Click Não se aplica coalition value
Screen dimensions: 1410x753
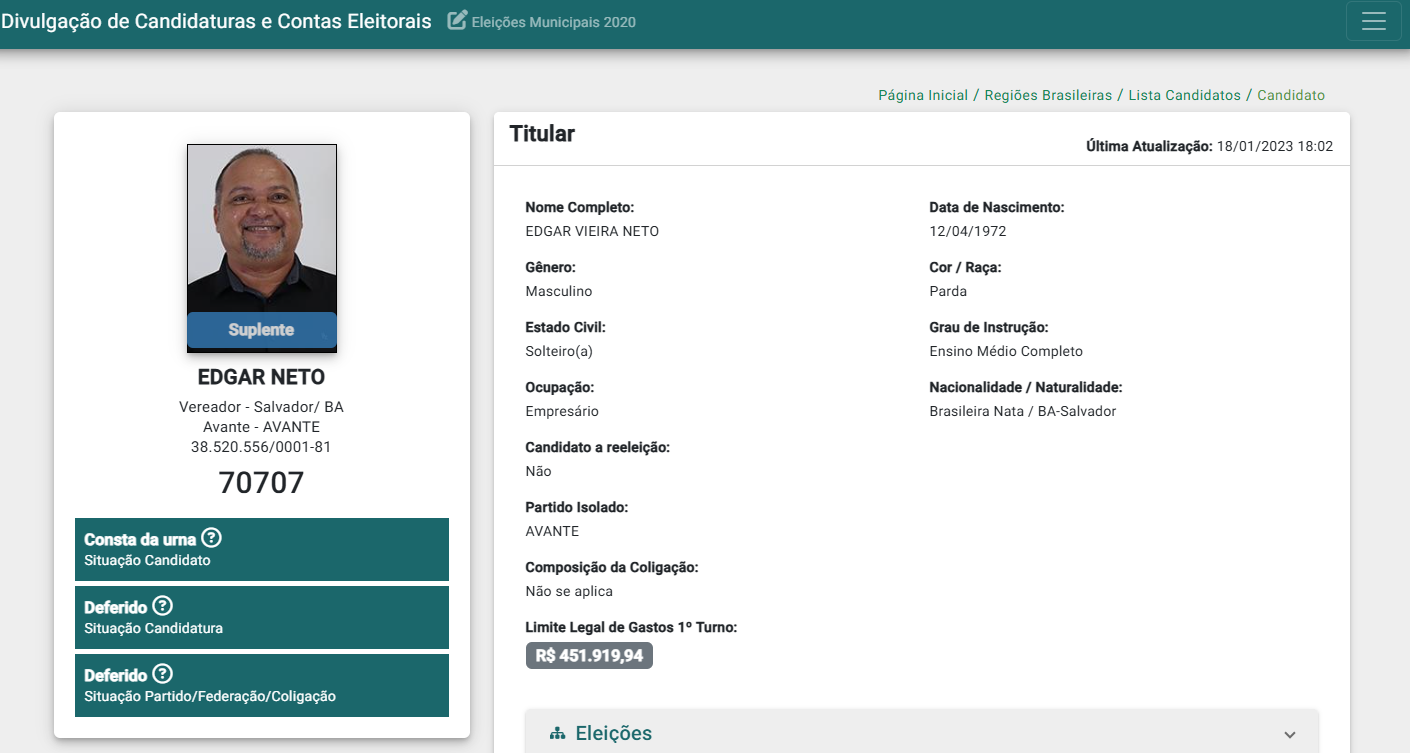tap(569, 591)
